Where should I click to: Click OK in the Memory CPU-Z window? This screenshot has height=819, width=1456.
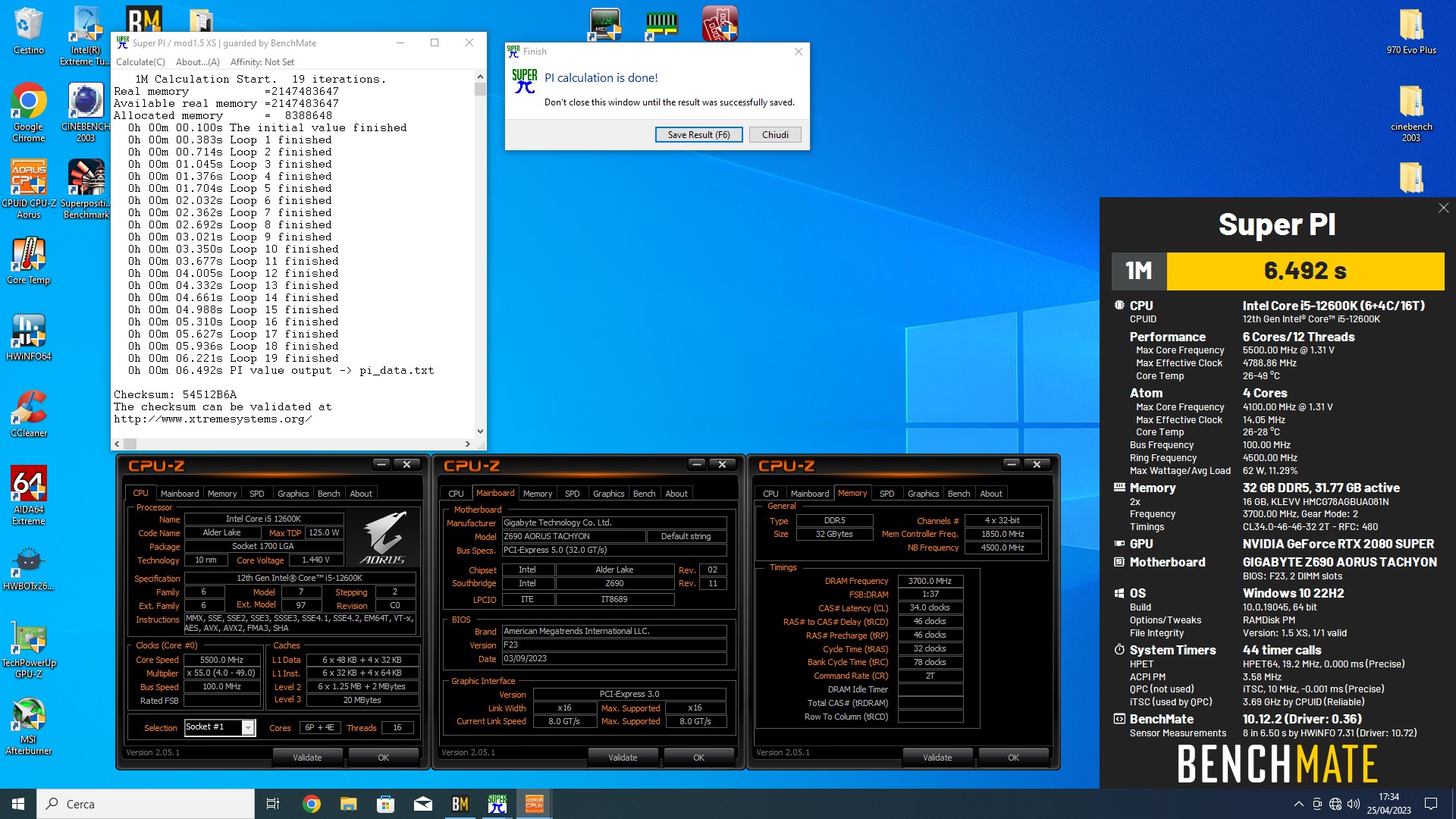[1013, 758]
